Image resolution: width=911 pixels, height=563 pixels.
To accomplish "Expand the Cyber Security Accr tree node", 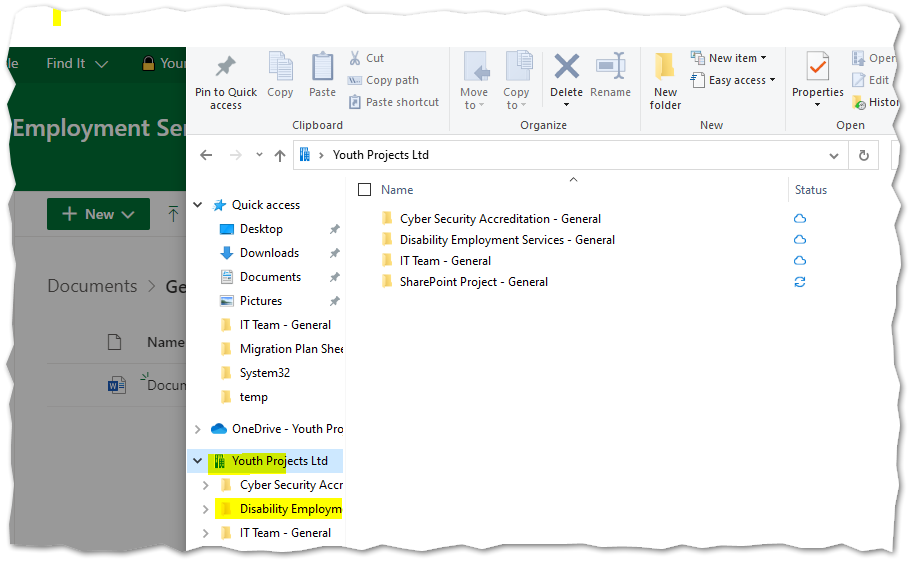I will pyautogui.click(x=205, y=485).
